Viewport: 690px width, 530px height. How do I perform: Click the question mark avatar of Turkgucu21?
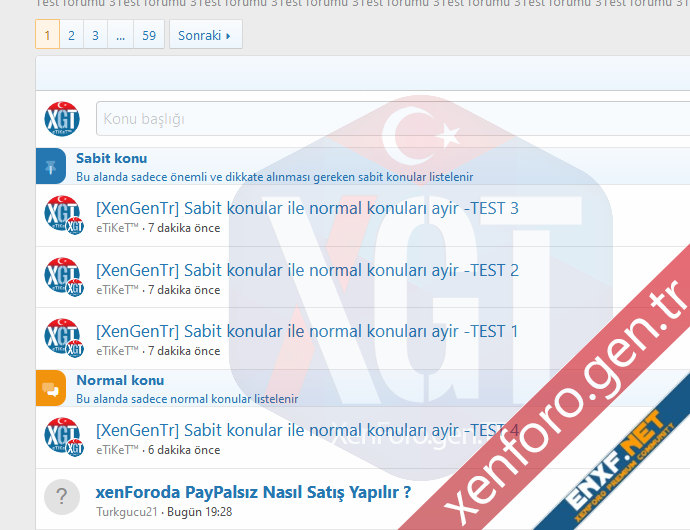click(x=62, y=497)
